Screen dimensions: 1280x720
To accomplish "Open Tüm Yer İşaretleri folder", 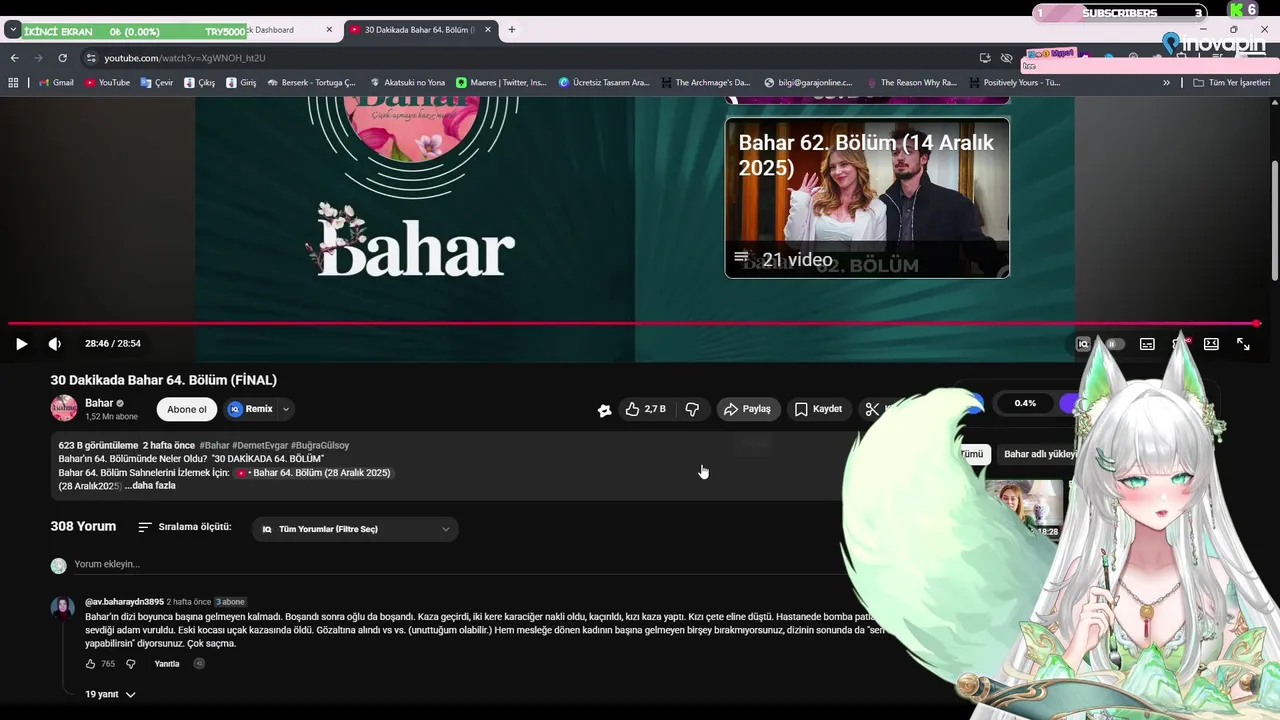I will (1232, 83).
